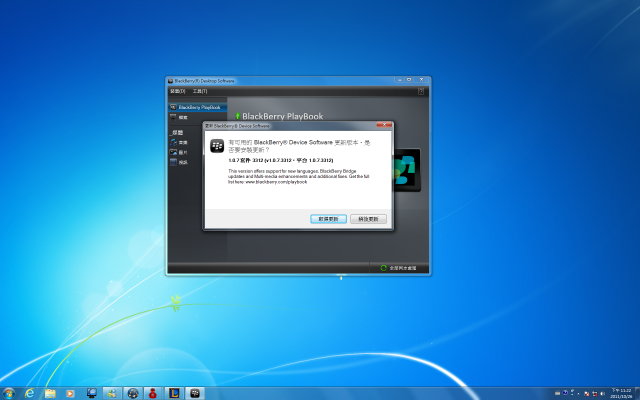This screenshot has width=640, height=400.
Task: Click the Show Desktop strip at taskbar end
Action: click(637, 393)
